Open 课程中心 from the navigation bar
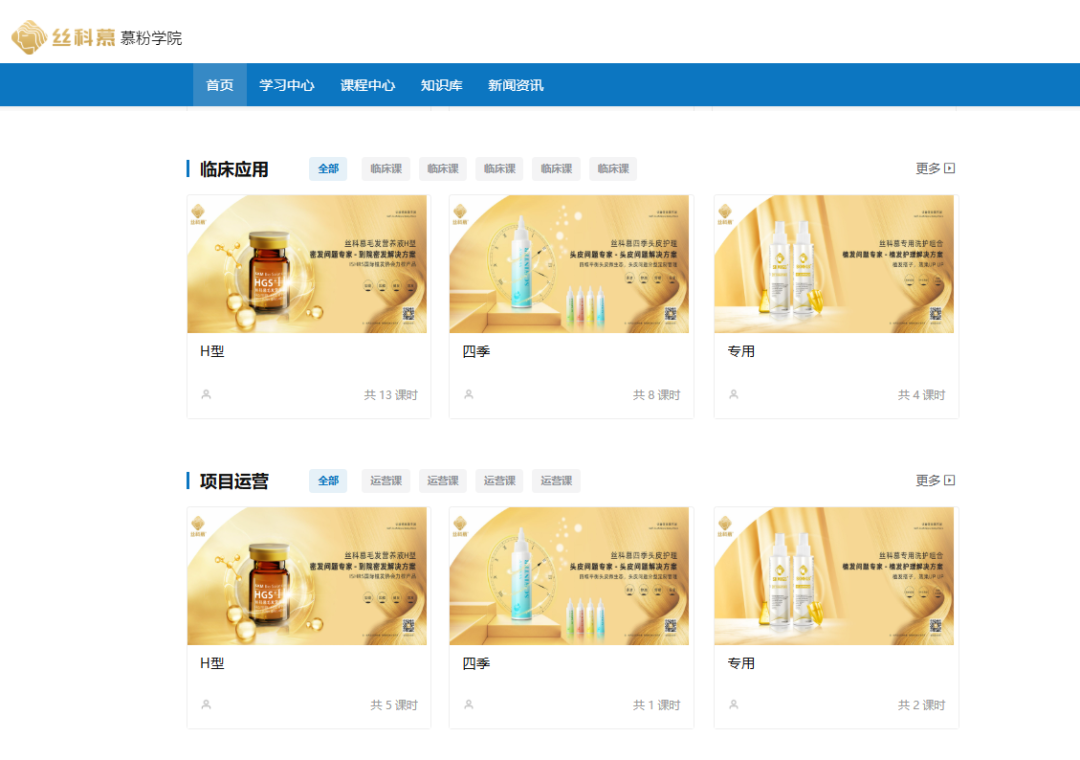This screenshot has width=1080, height=760. coord(367,85)
